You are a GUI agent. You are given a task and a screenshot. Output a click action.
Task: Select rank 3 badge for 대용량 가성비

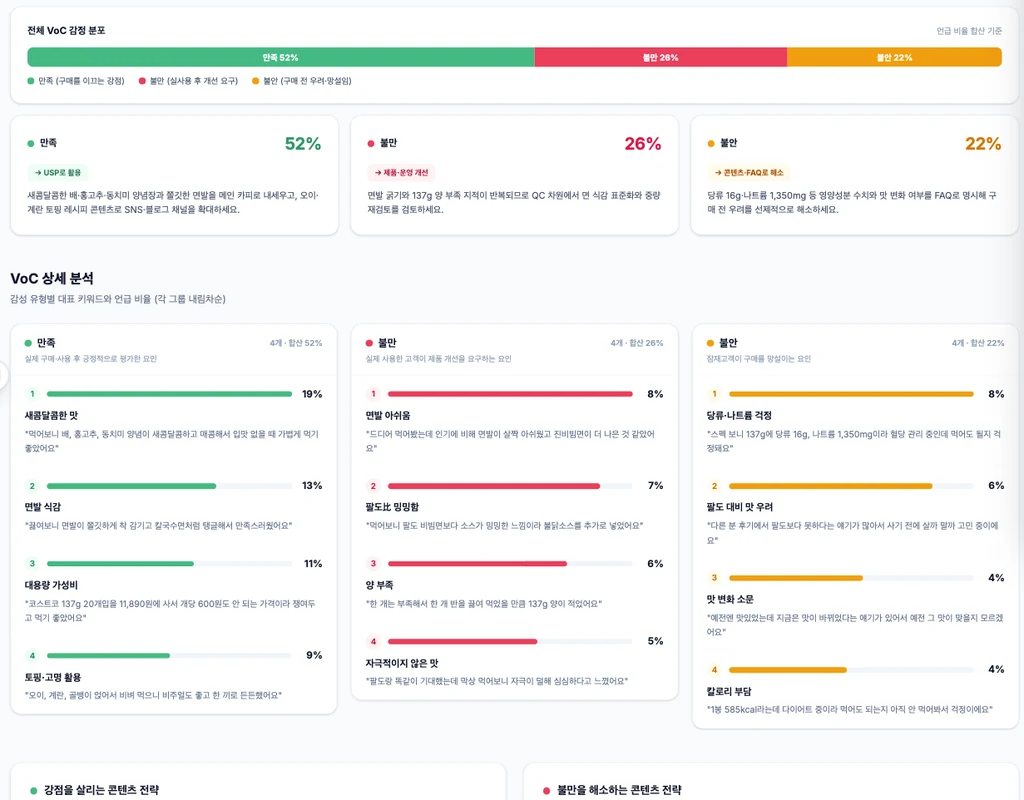tap(32, 564)
